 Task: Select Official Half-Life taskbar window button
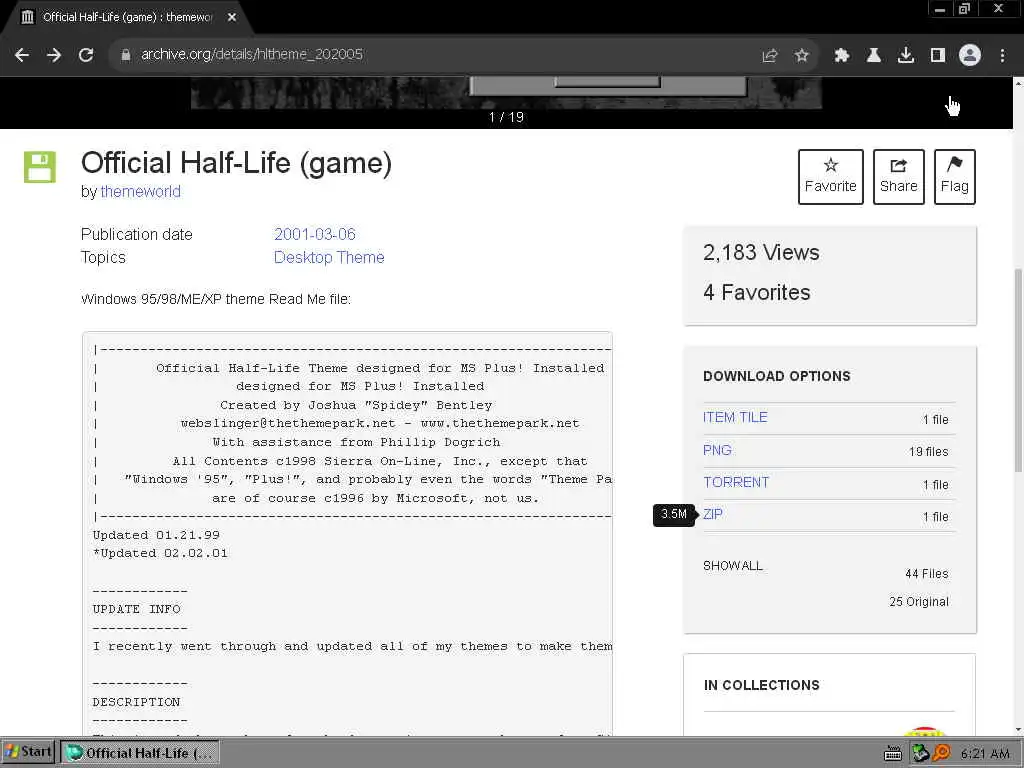(140, 753)
